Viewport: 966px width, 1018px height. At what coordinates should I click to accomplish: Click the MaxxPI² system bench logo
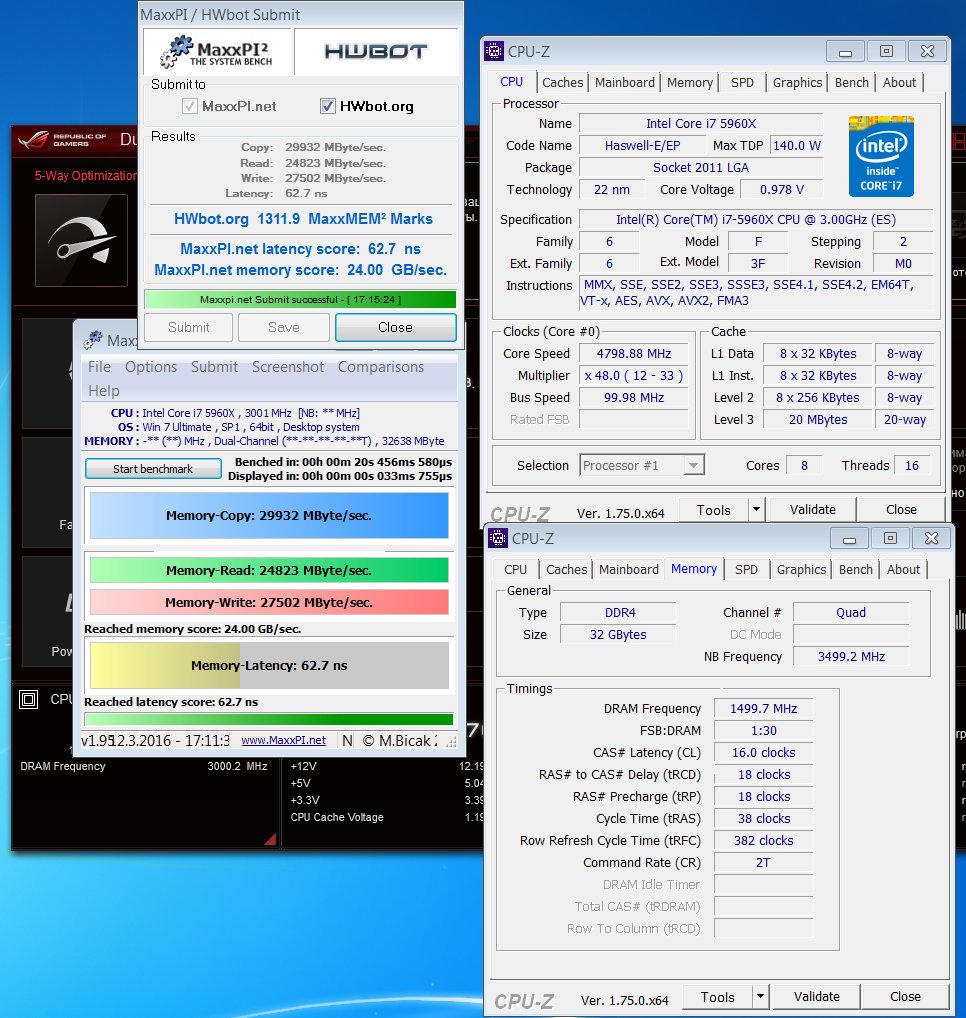pyautogui.click(x=218, y=52)
